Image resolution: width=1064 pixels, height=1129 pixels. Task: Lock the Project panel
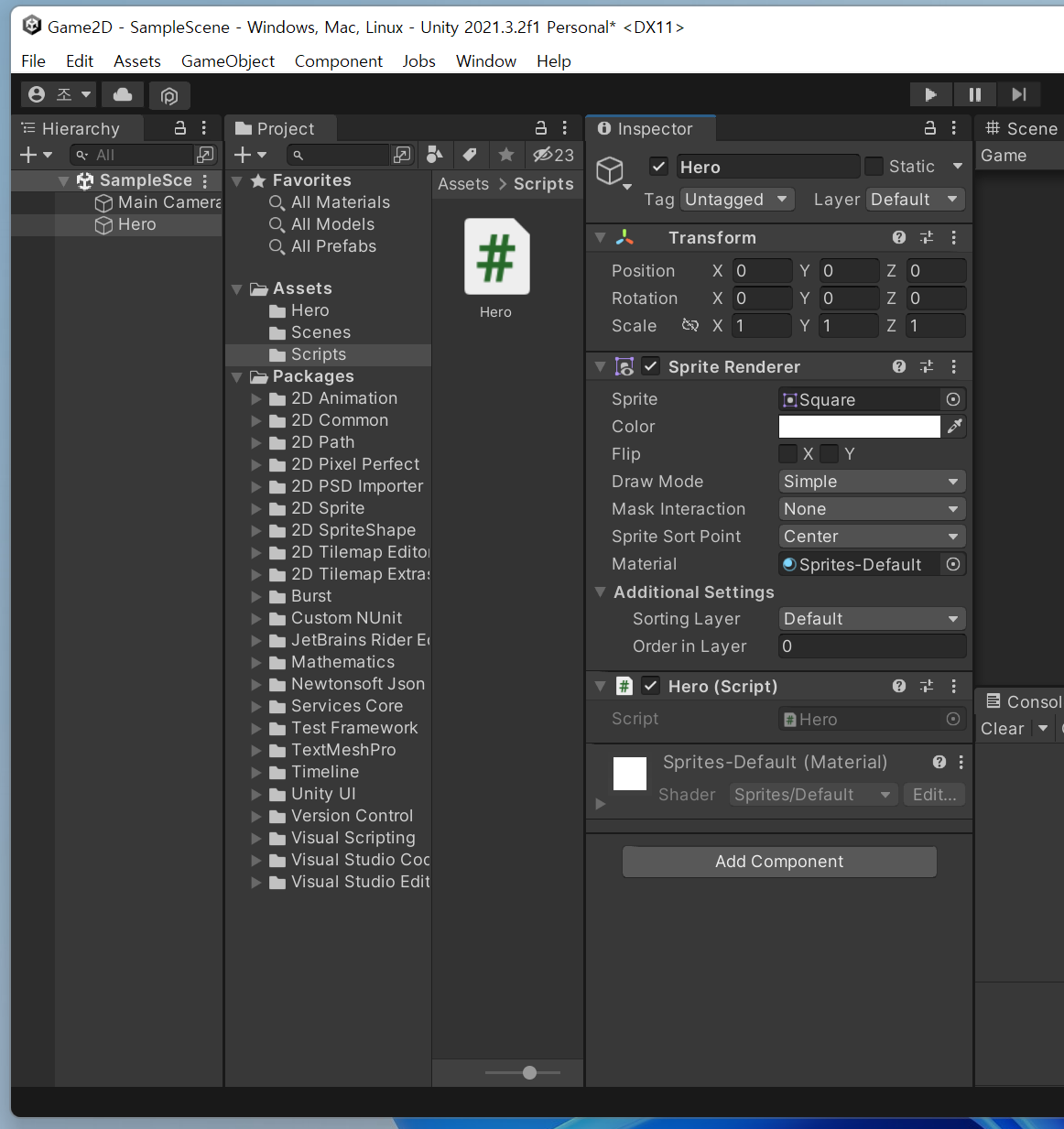(541, 128)
